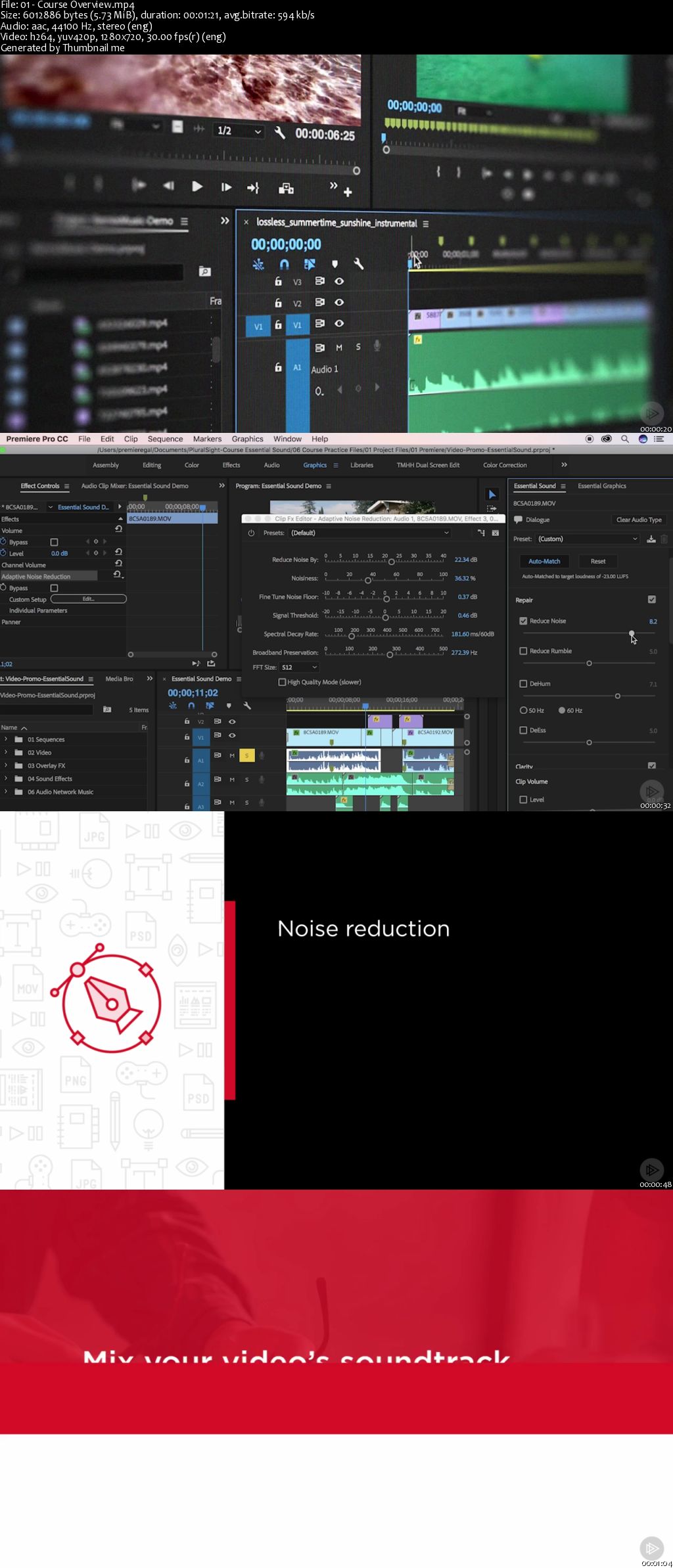Open panel menu of lossless_summertime_sunshine_instrumental tab
Viewport: 673px width, 1568px height.
pyautogui.click(x=426, y=223)
